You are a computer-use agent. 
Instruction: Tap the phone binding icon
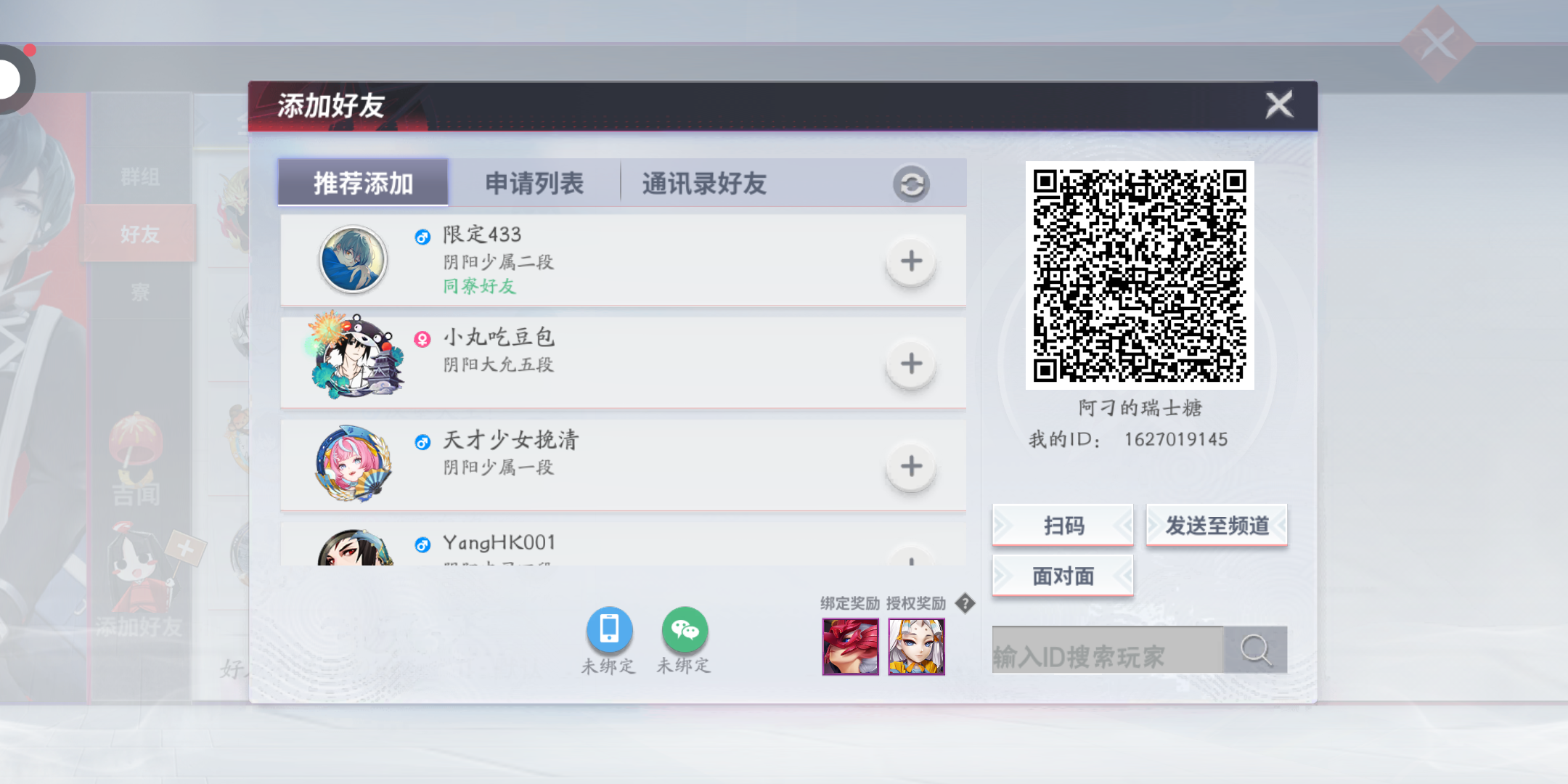coord(609,629)
